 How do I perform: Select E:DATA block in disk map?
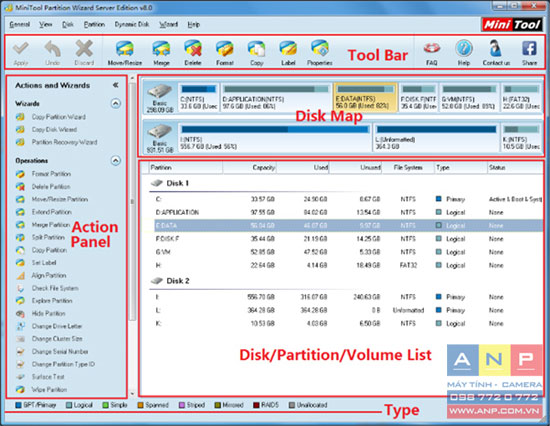click(x=365, y=97)
